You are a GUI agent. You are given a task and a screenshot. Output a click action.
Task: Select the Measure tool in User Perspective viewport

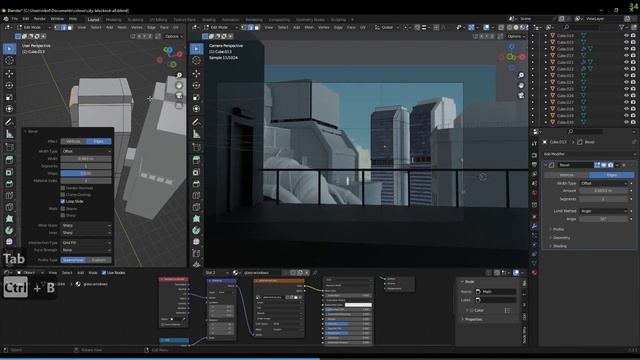pyautogui.click(x=9, y=134)
